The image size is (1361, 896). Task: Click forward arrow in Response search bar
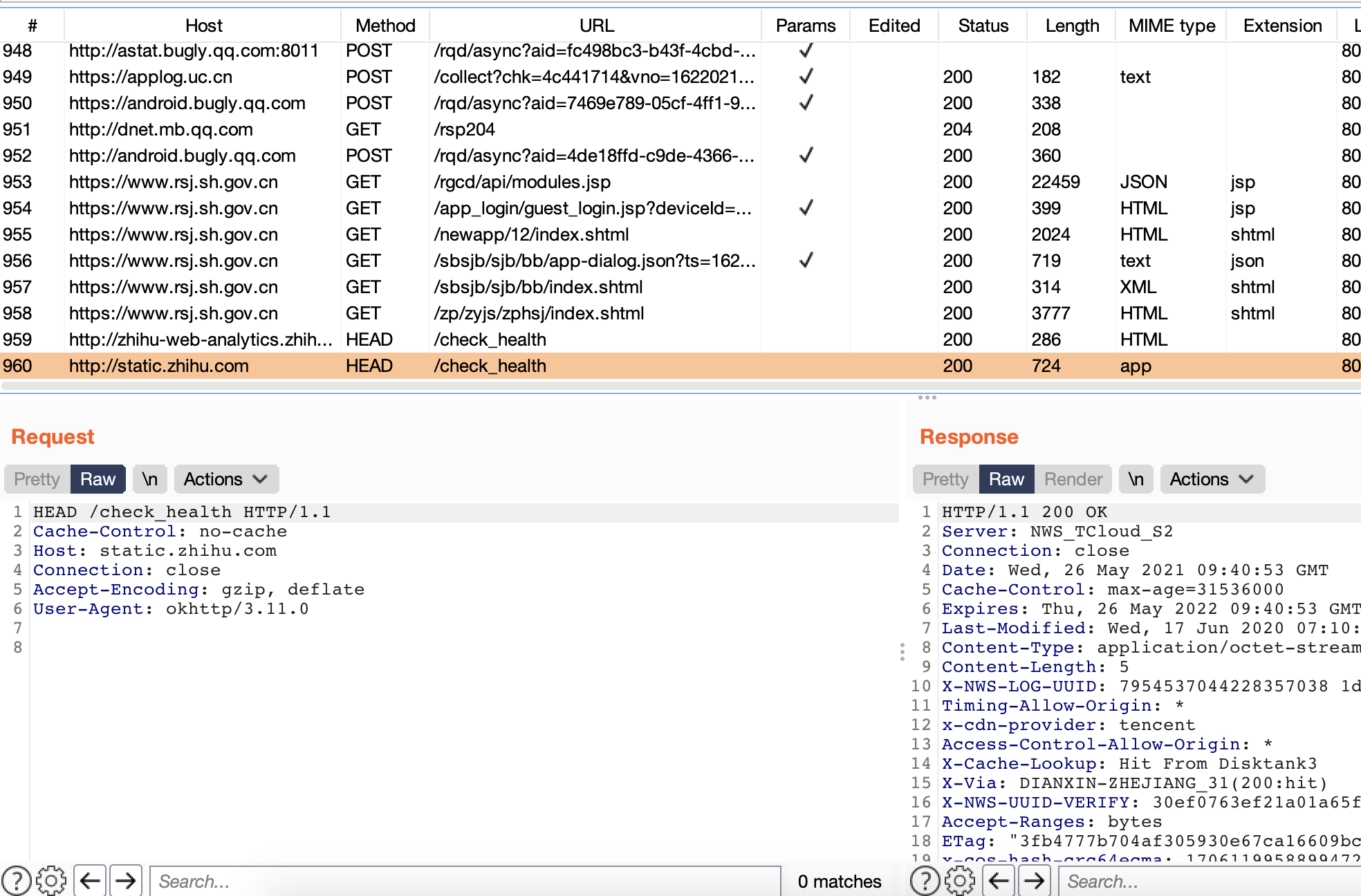tap(1034, 881)
